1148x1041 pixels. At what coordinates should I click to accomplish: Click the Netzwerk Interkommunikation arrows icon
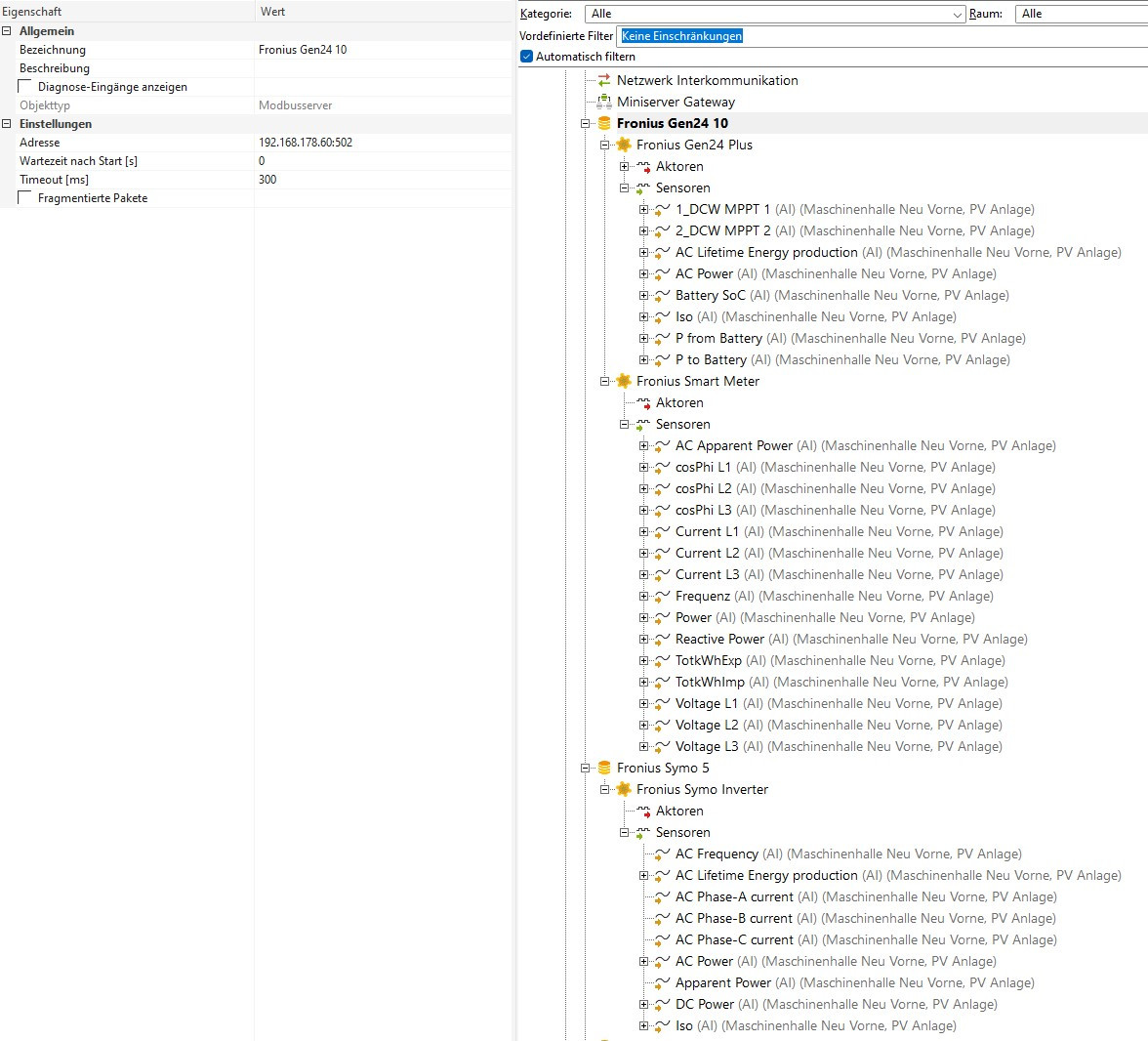click(604, 81)
